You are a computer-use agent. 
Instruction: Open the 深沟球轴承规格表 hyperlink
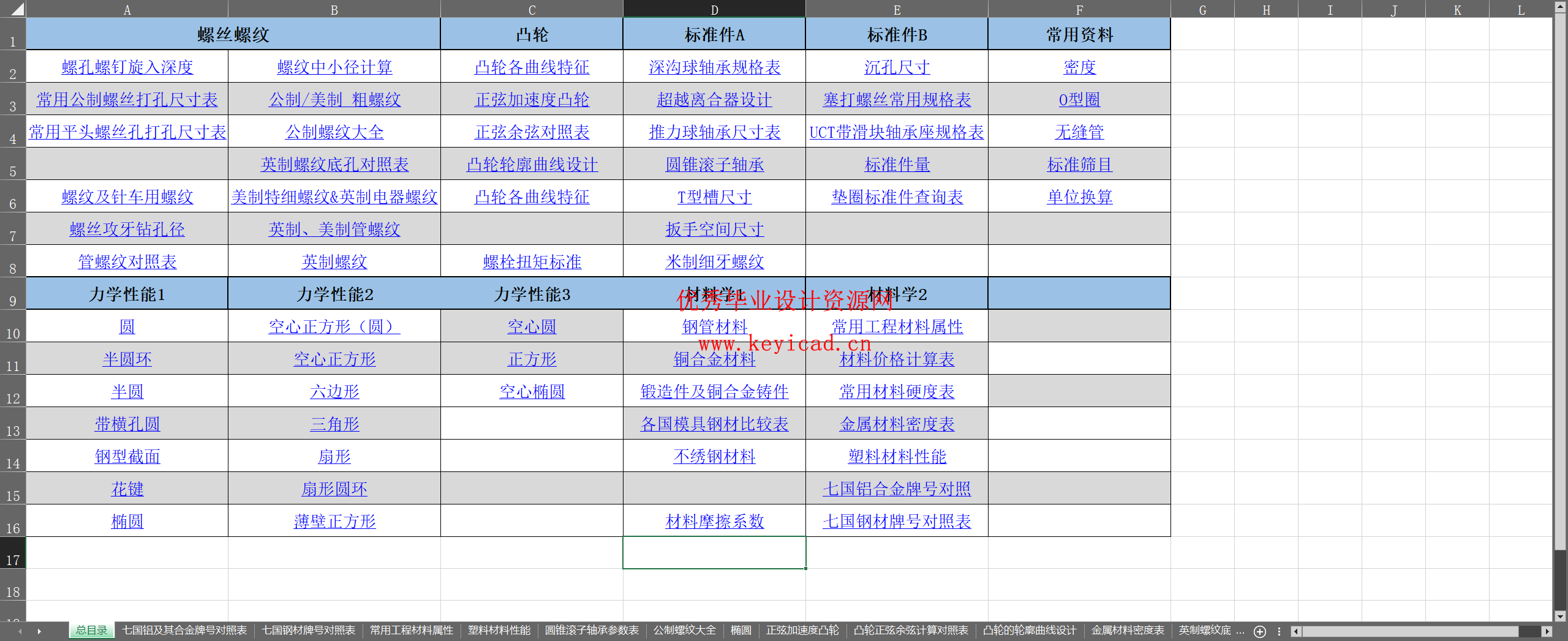click(x=714, y=67)
